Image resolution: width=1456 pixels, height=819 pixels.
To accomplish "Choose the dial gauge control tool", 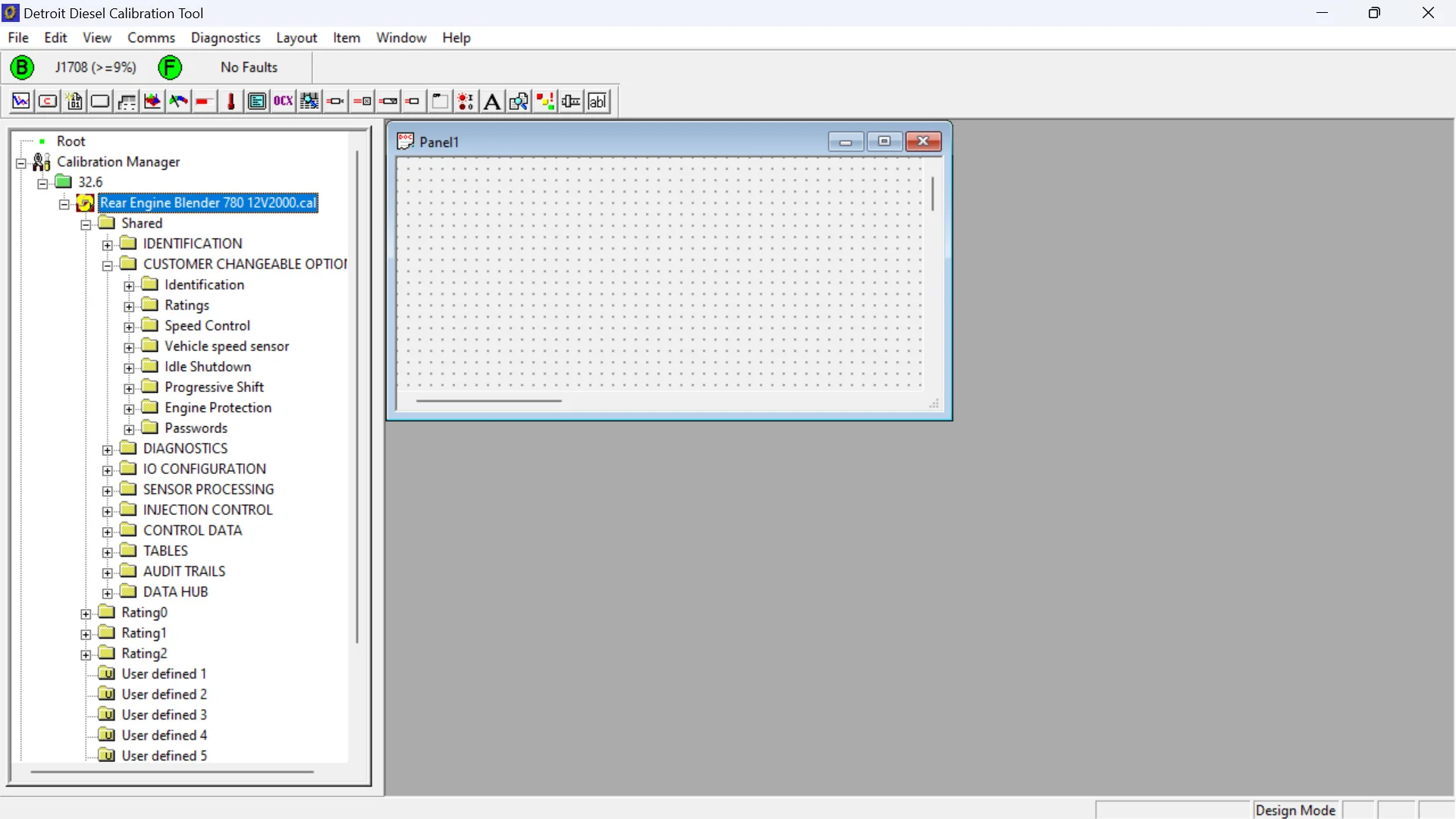I will 179,101.
